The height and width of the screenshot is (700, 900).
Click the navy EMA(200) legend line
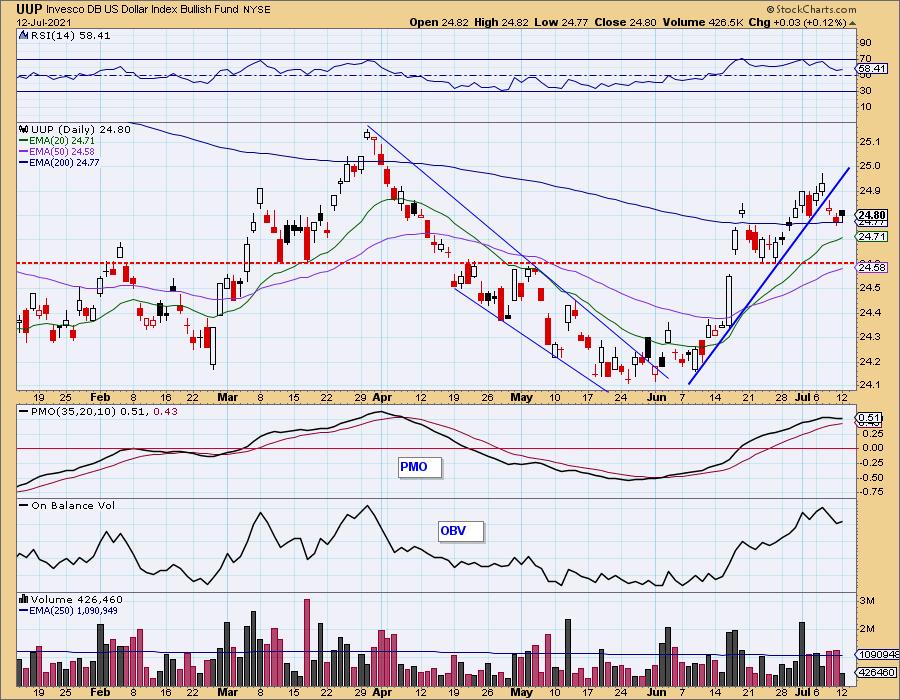pos(24,162)
